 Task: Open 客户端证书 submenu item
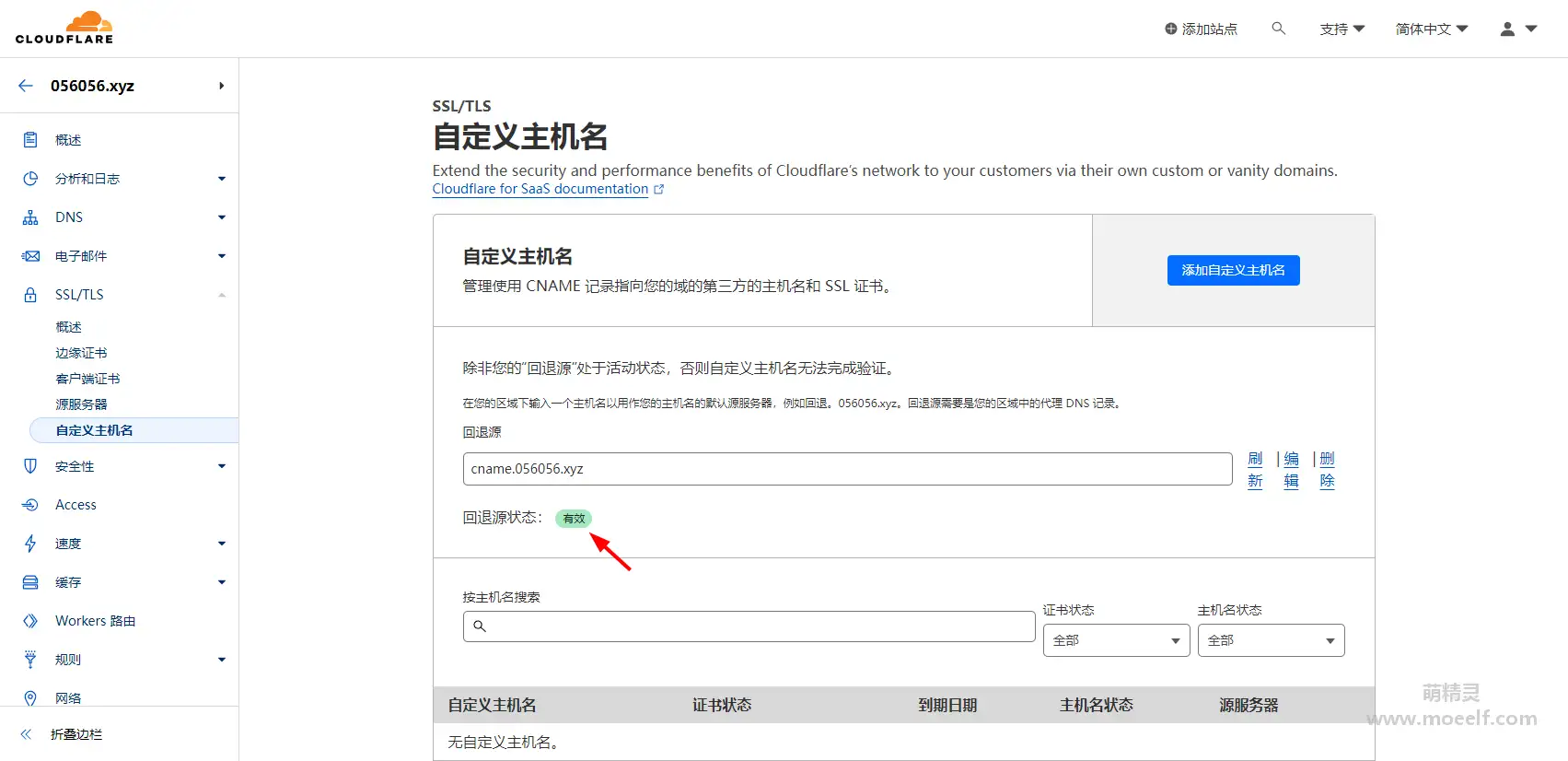tap(87, 379)
